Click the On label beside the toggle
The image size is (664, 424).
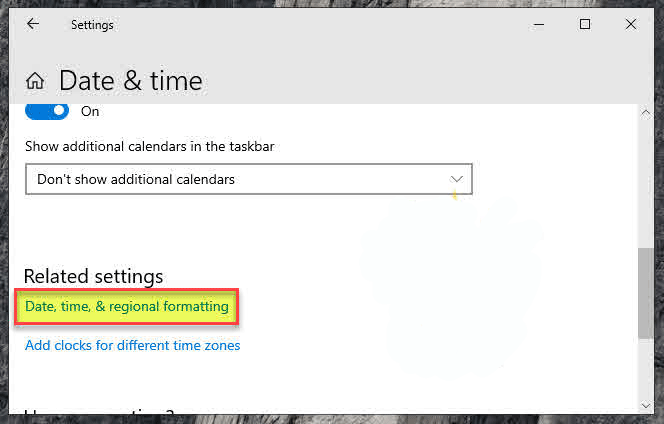90,111
